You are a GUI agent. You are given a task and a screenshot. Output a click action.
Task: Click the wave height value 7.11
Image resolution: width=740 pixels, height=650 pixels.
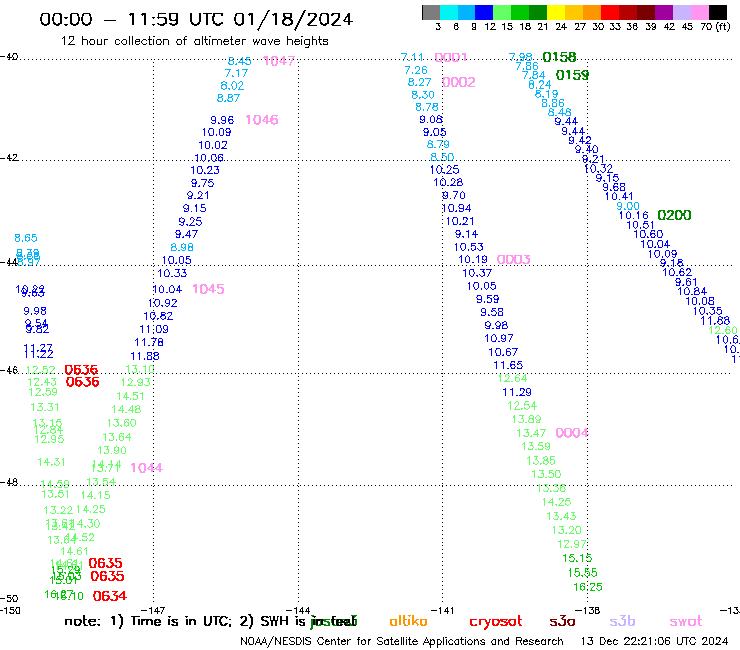tap(412, 57)
